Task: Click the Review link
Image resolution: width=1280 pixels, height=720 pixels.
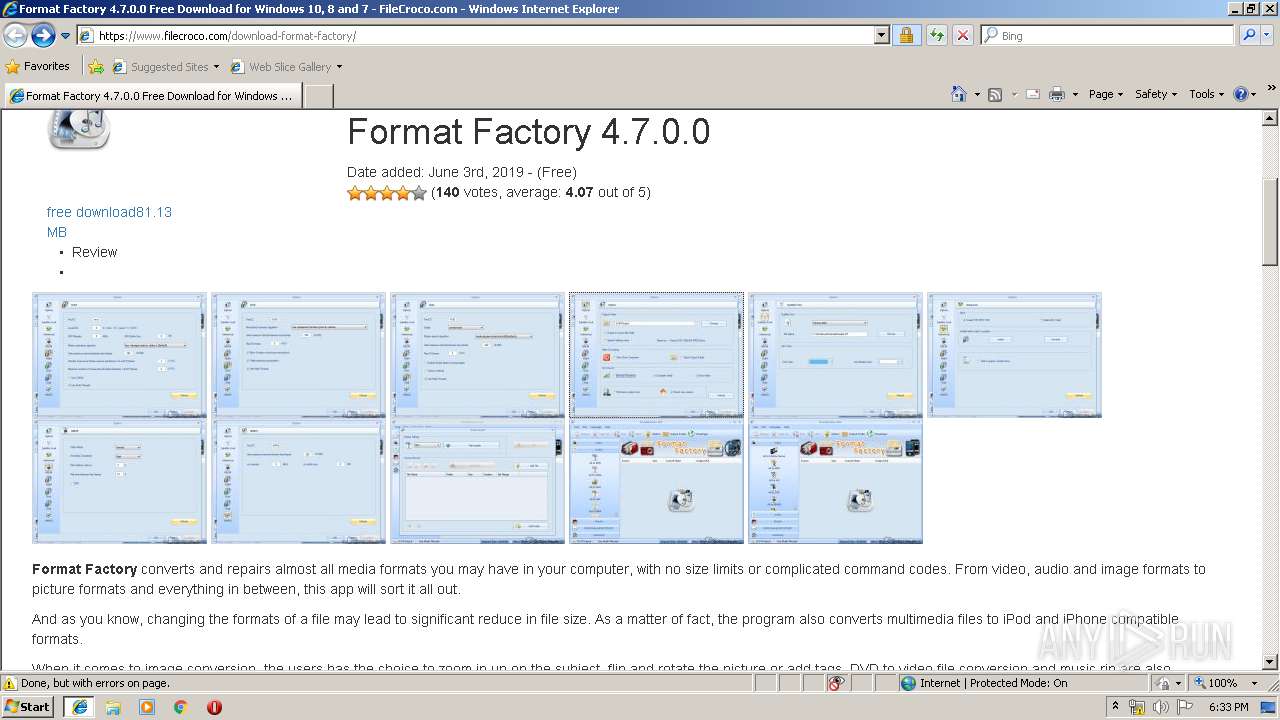Action: [94, 252]
